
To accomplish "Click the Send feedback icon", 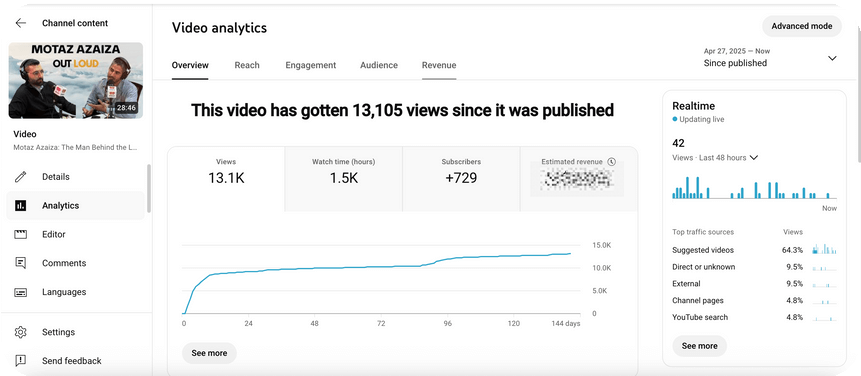I will [20, 361].
